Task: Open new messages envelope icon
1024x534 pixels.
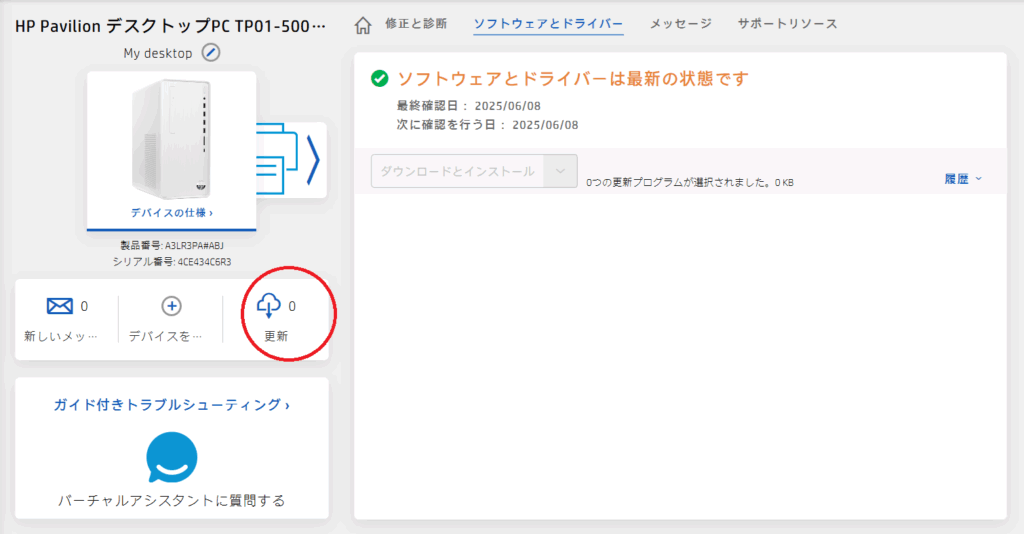Action: (59, 306)
